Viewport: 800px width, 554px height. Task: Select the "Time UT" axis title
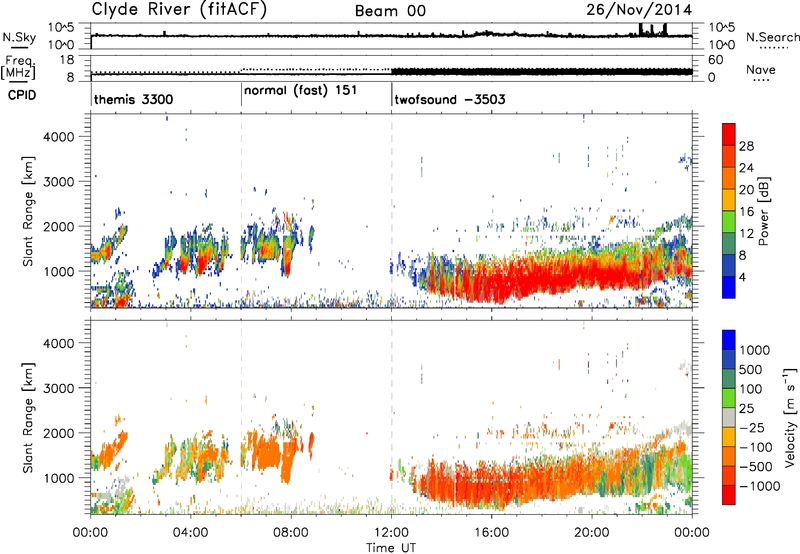click(x=391, y=548)
